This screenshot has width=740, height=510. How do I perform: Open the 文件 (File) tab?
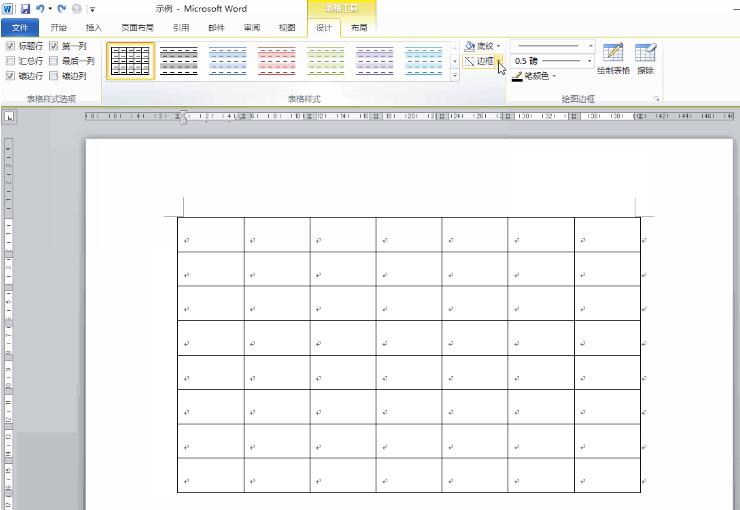click(20, 28)
